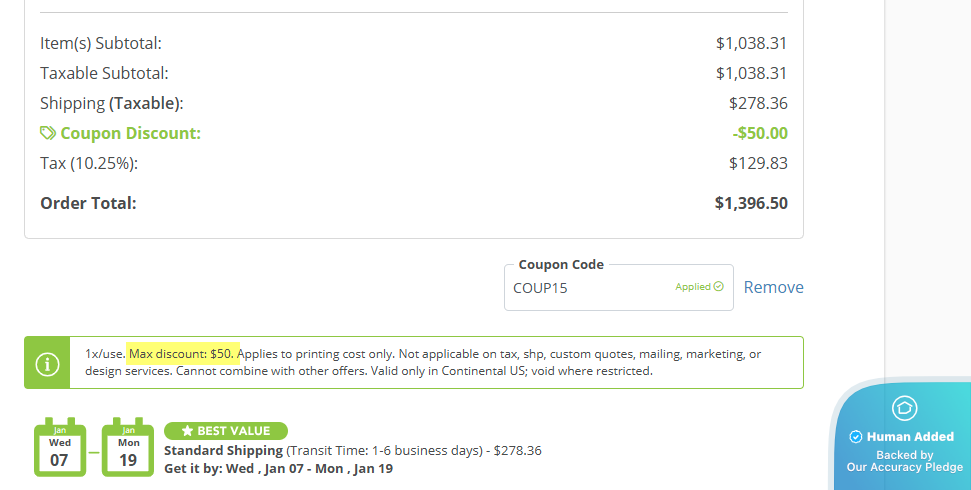
Task: Click the highlighted Max discount $50 text
Action: [x=183, y=353]
